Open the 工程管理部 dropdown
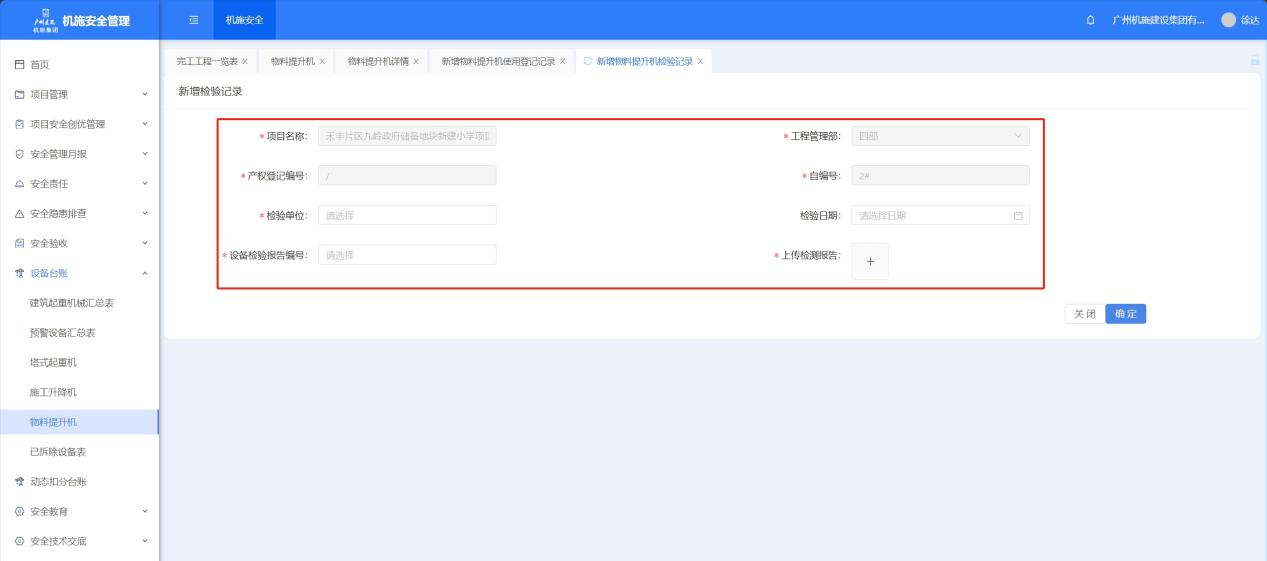The width and height of the screenshot is (1267, 561). pyautogui.click(x=939, y=136)
